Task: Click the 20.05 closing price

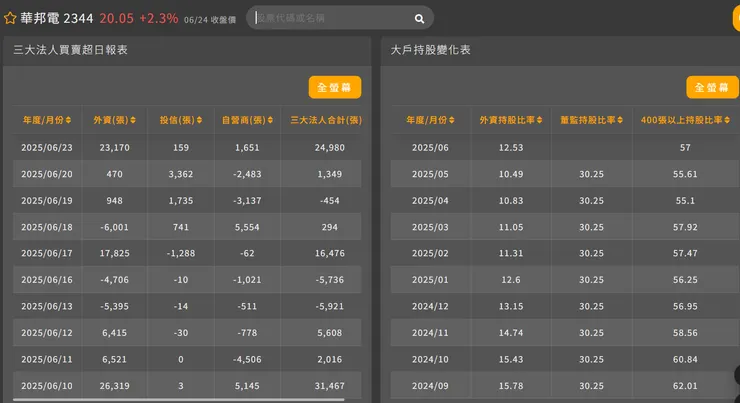Action: (117, 18)
